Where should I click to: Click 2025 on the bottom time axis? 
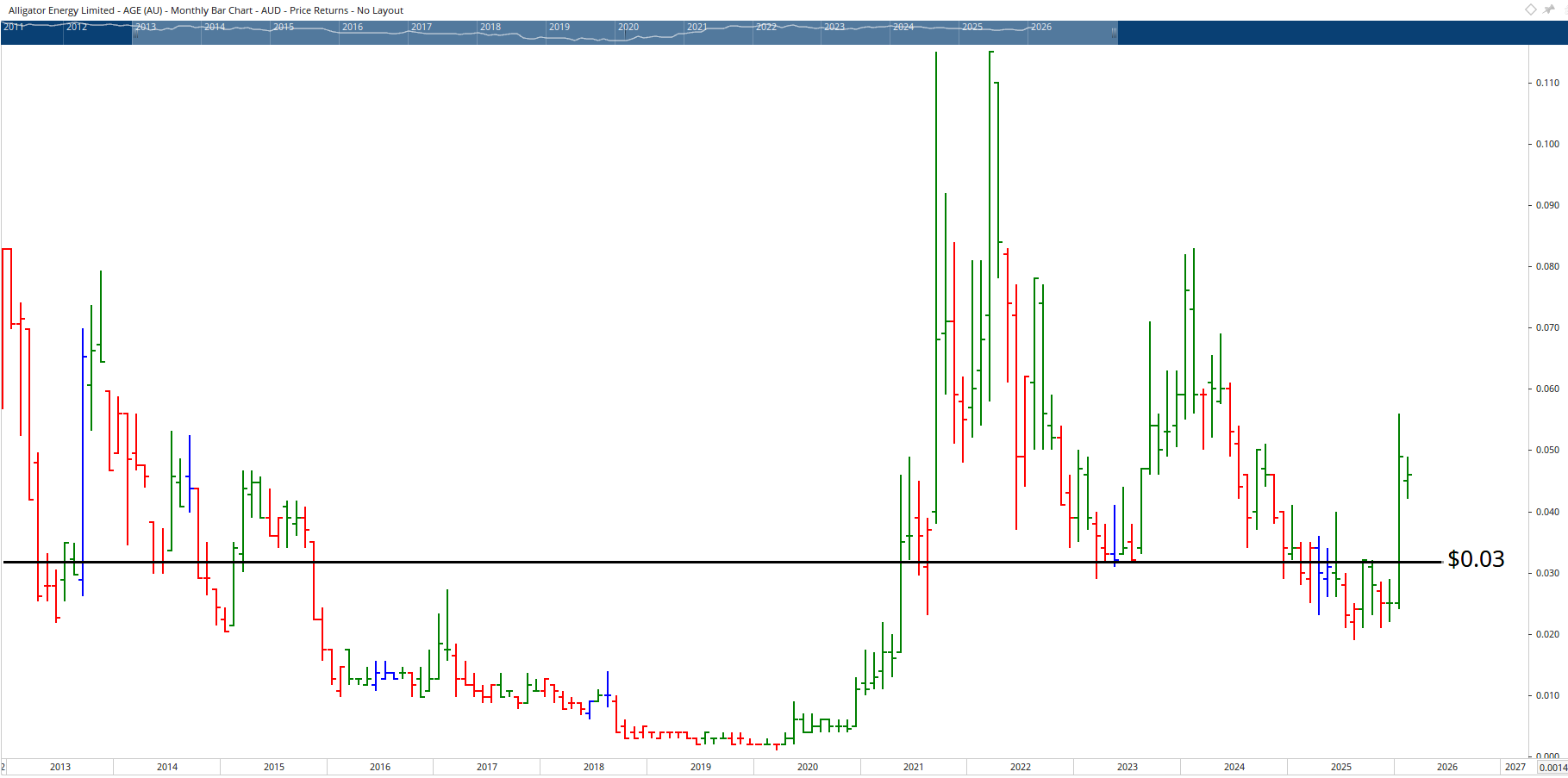coord(1341,767)
